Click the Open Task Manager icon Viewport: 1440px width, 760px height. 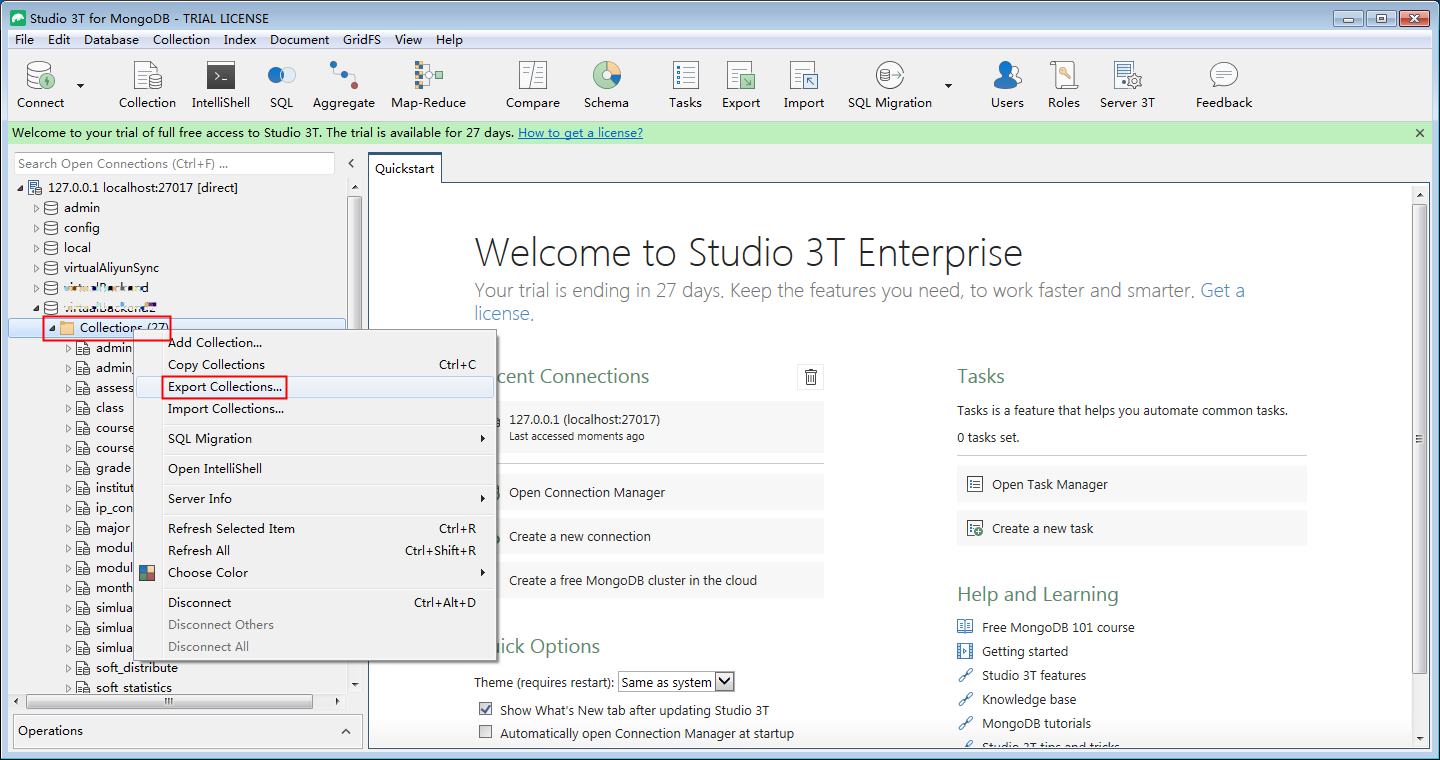click(x=975, y=484)
